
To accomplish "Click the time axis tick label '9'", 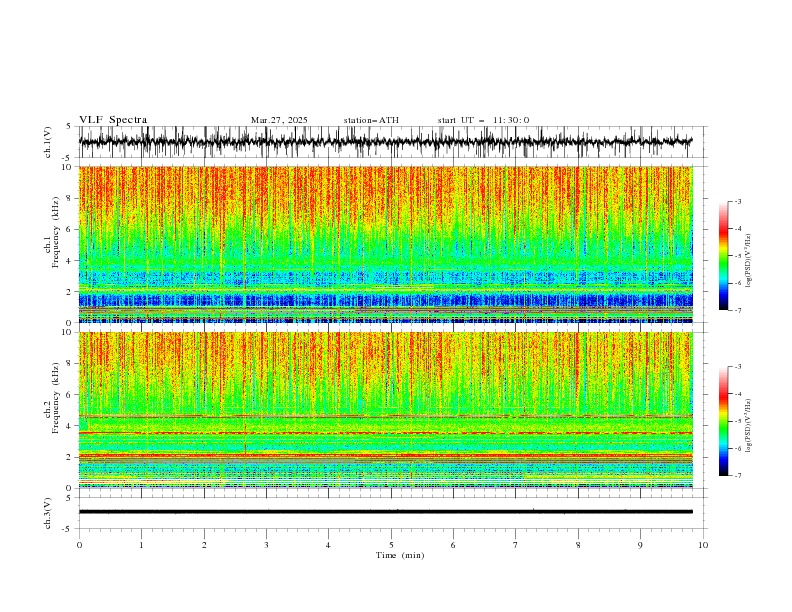I will pos(640,545).
